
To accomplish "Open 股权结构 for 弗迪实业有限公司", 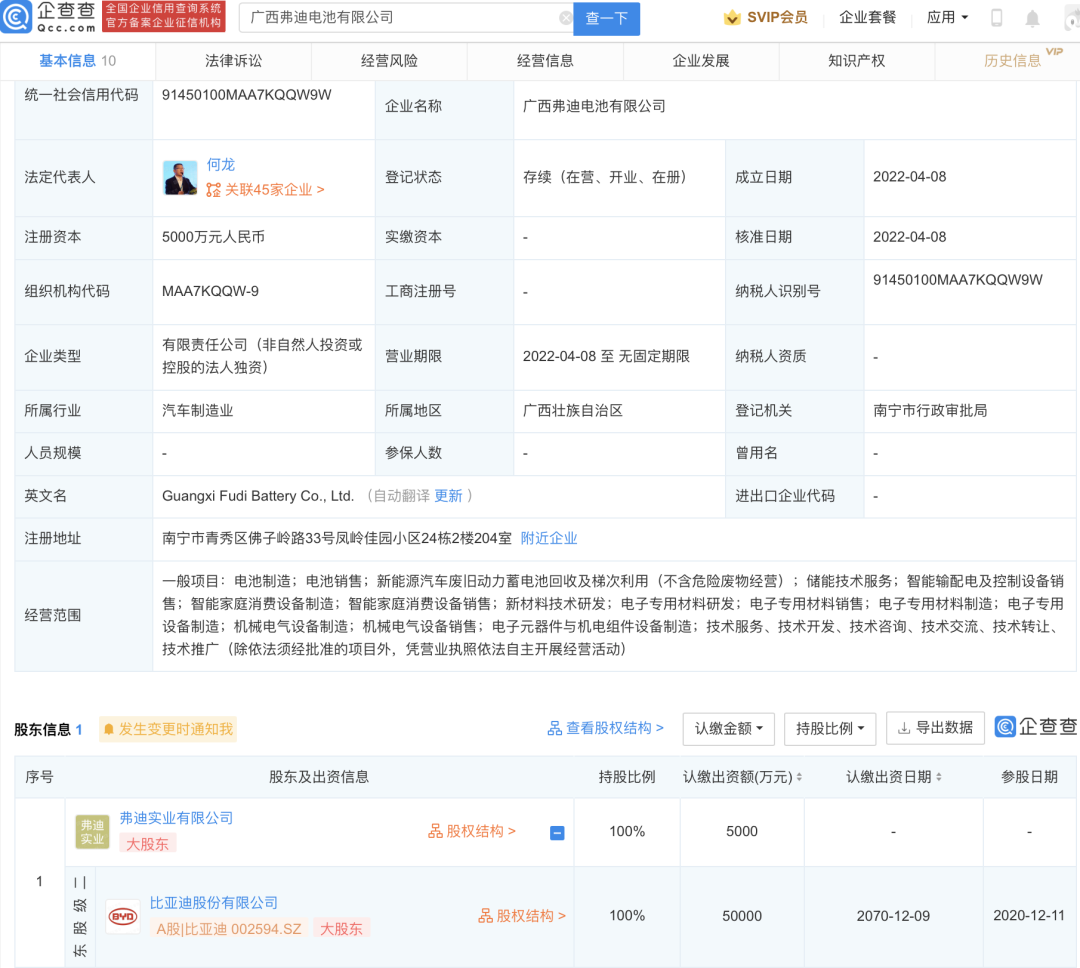I will tap(472, 832).
